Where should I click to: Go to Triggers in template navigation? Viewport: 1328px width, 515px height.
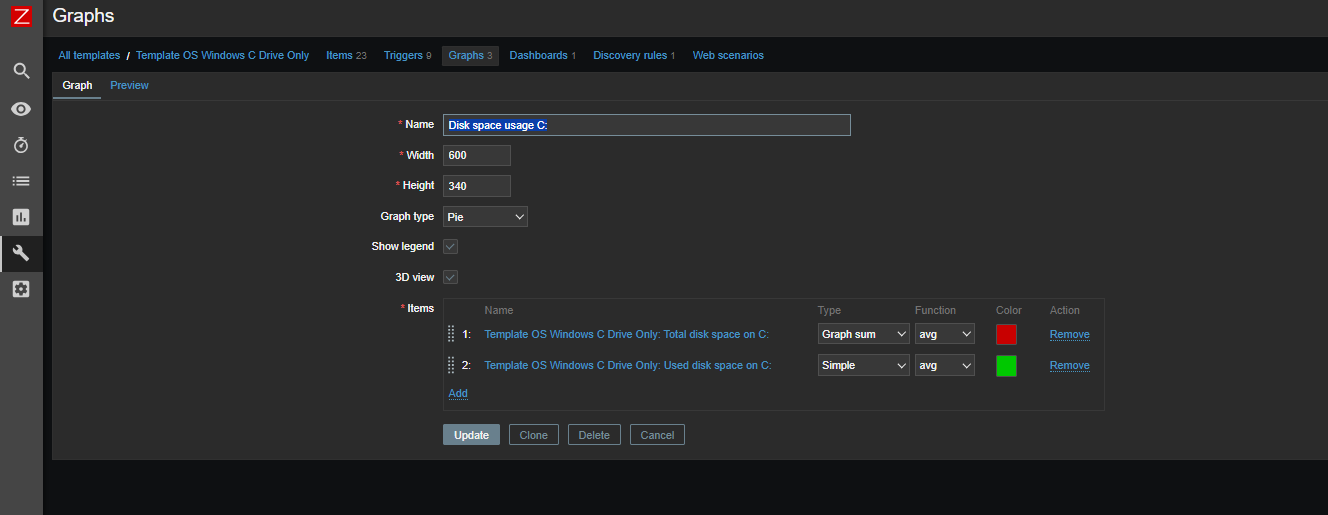coord(403,56)
